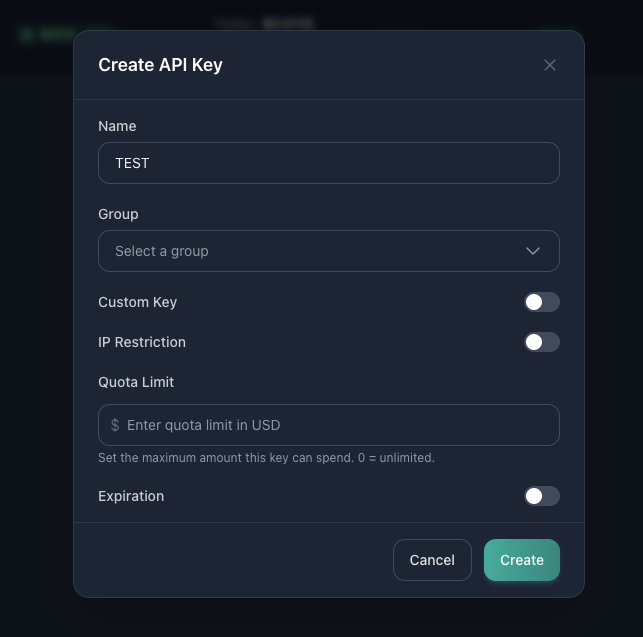Close the Create API Key dialog

click(x=549, y=65)
